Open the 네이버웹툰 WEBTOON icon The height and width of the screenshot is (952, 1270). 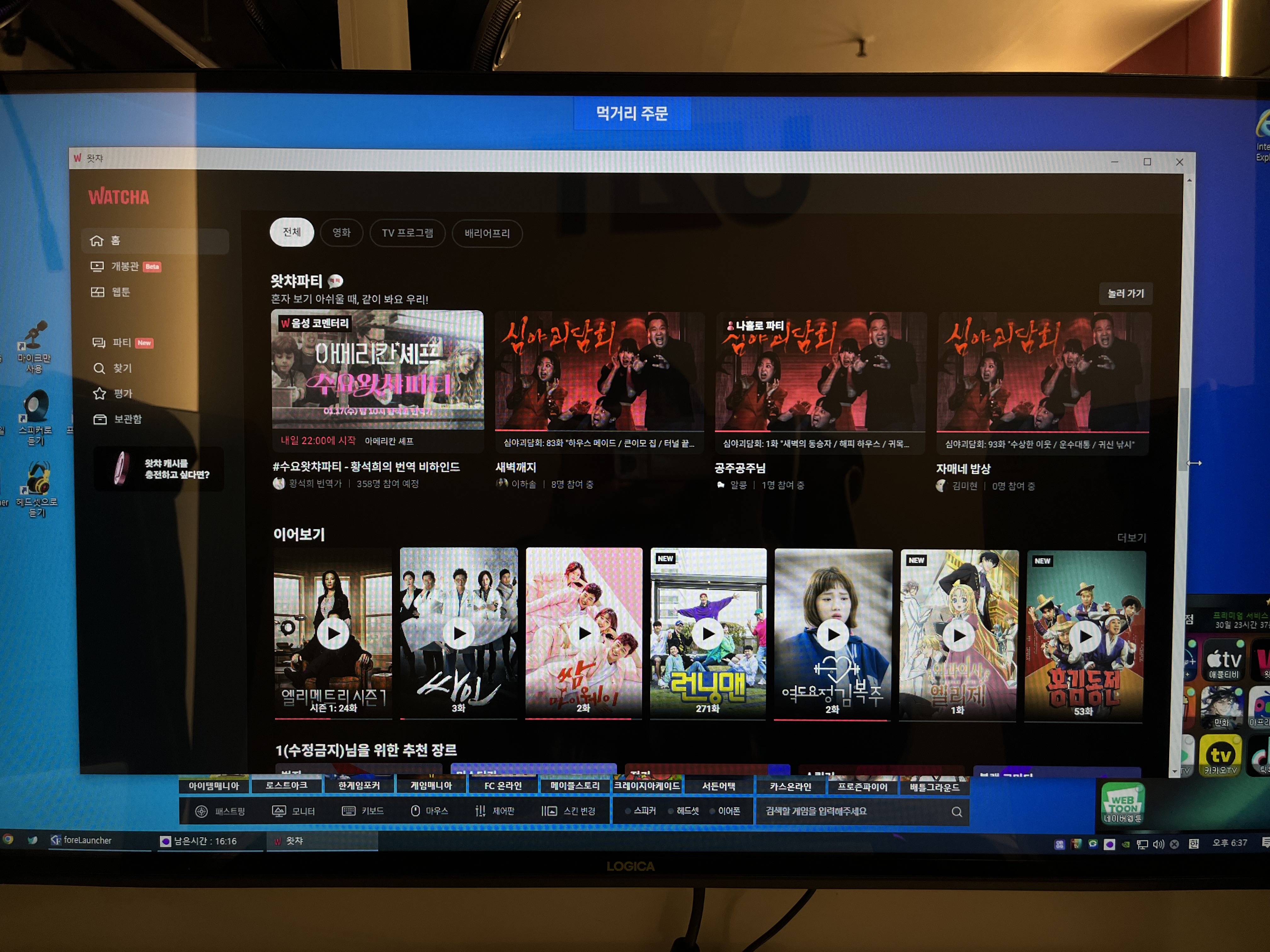[1123, 803]
